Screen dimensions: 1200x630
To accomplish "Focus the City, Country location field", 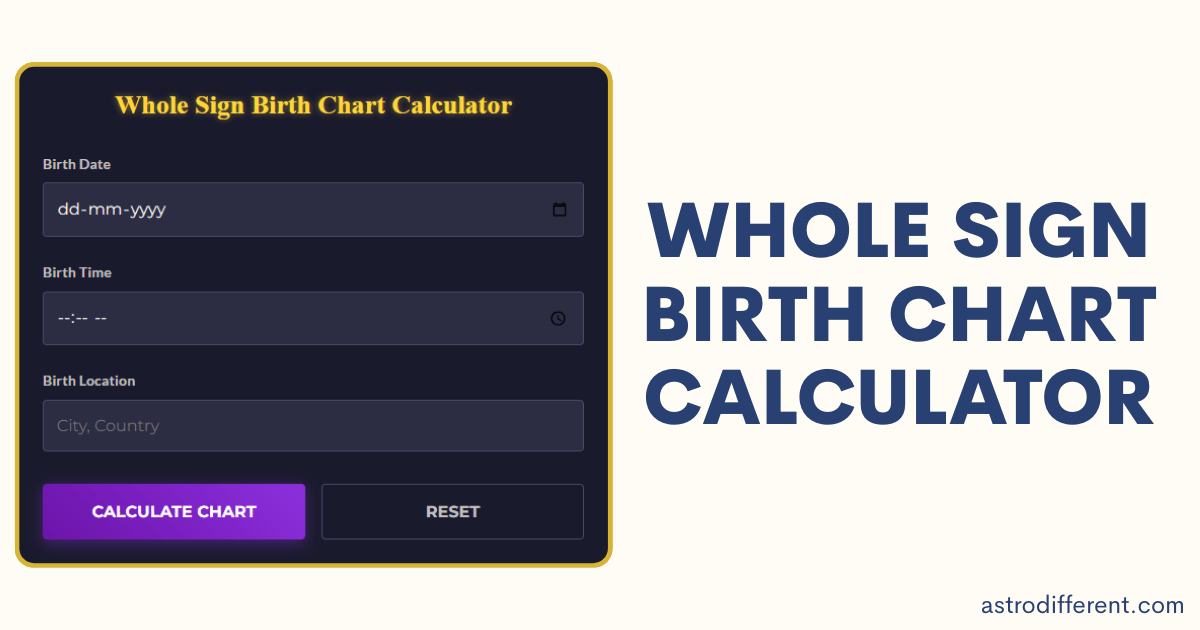I will (x=312, y=426).
